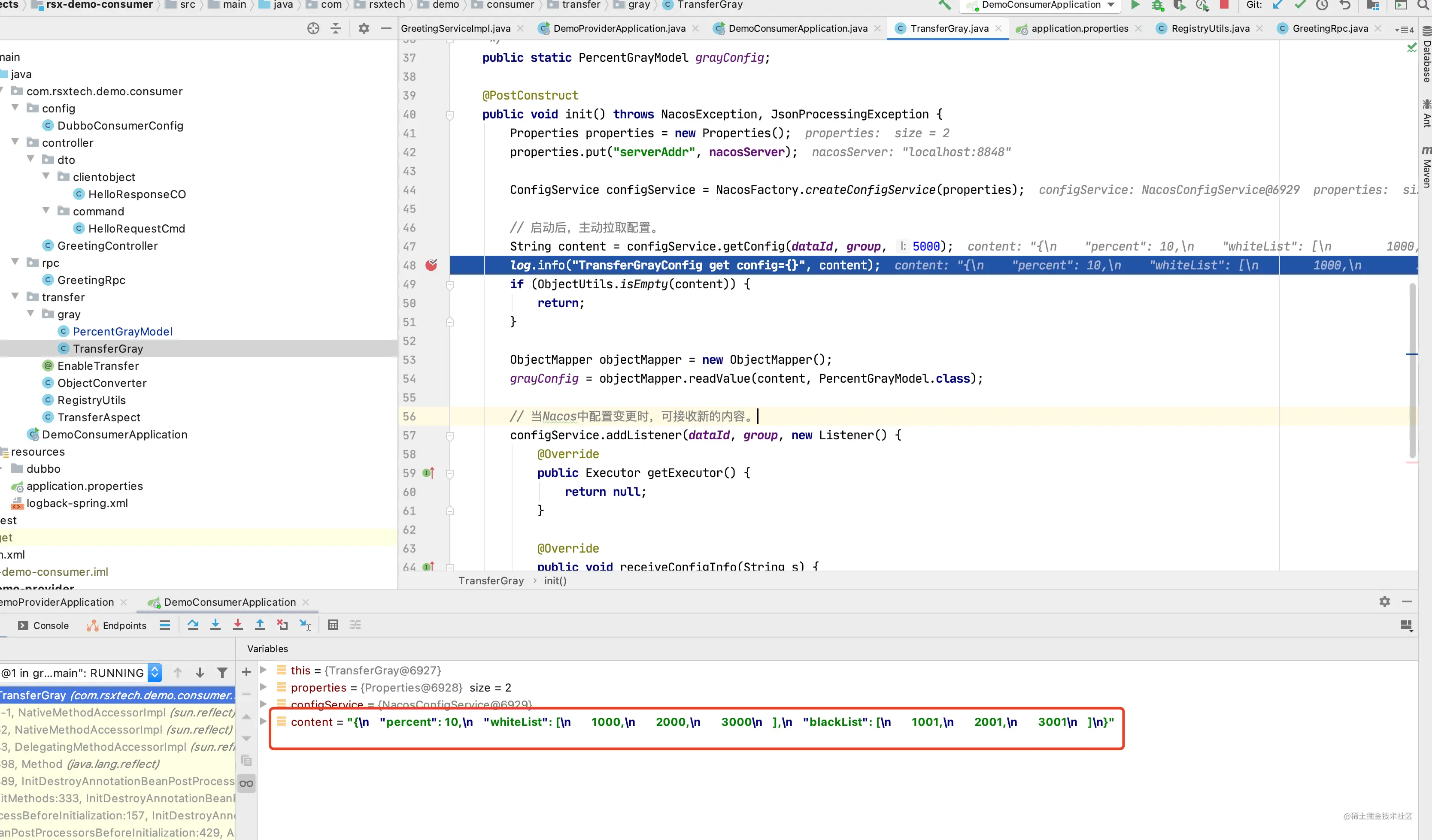Click Run to Cursor debugger icon
The image size is (1432, 840).
[x=305, y=625]
